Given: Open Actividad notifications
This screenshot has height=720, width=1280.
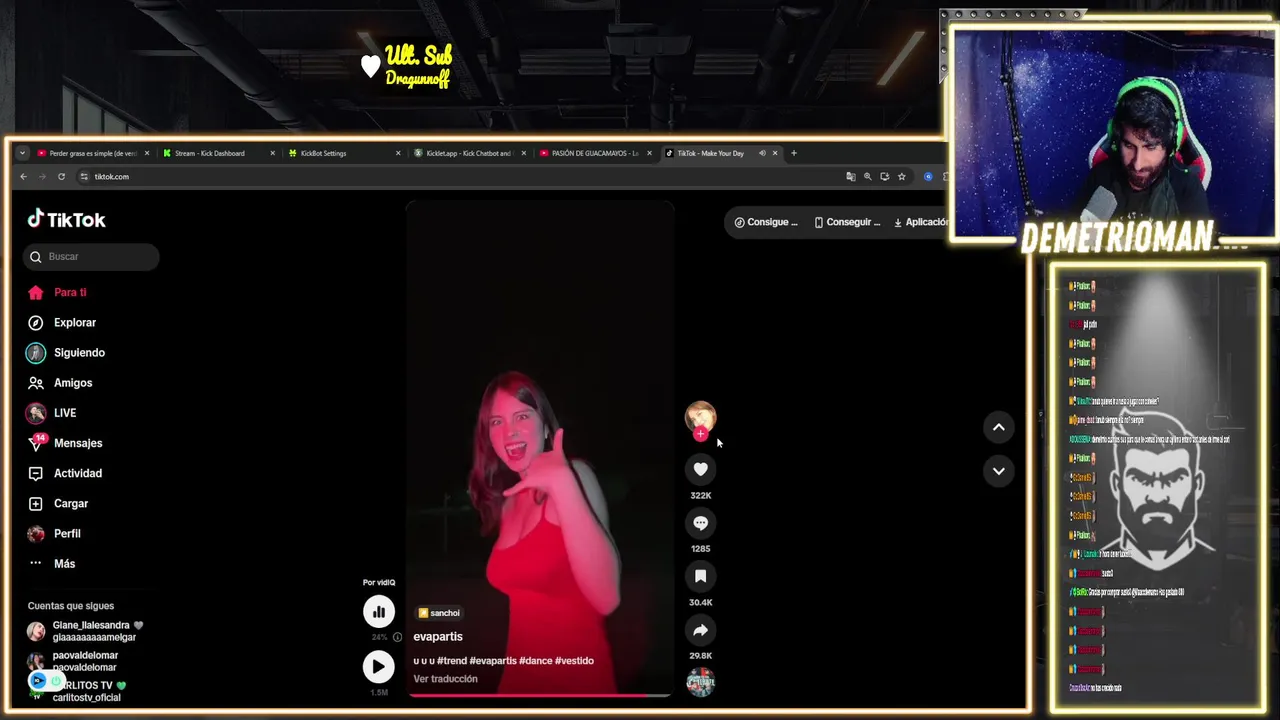Looking at the screenshot, I should 78,473.
